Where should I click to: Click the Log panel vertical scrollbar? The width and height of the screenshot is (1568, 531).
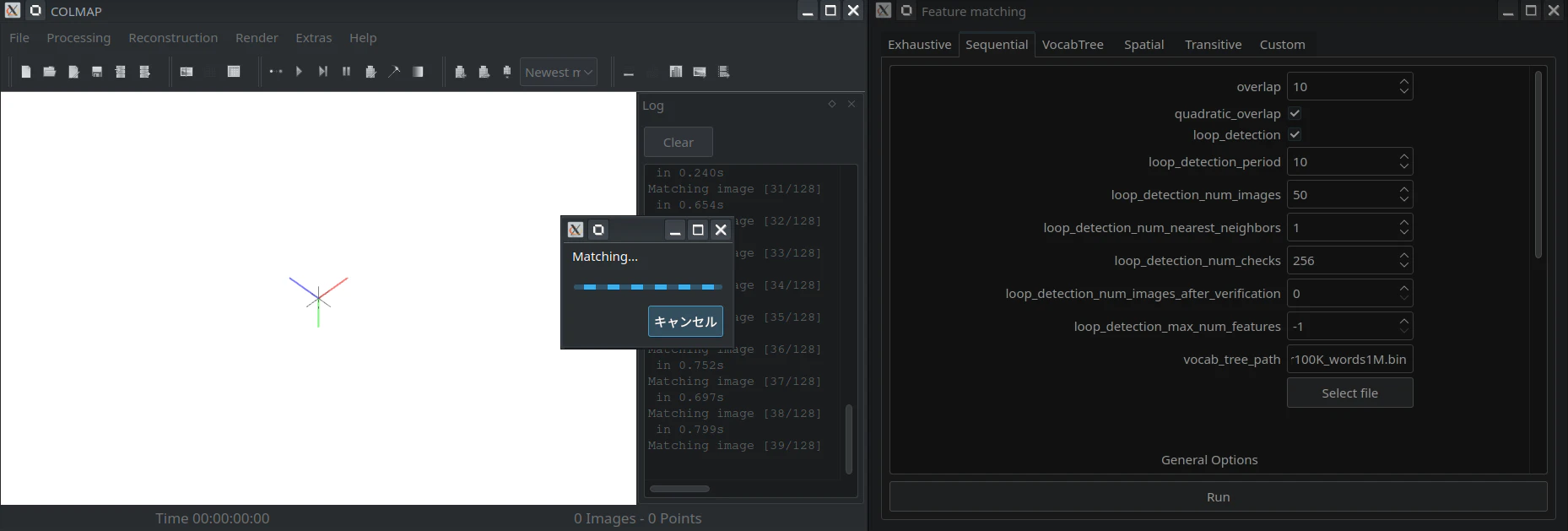[x=848, y=439]
